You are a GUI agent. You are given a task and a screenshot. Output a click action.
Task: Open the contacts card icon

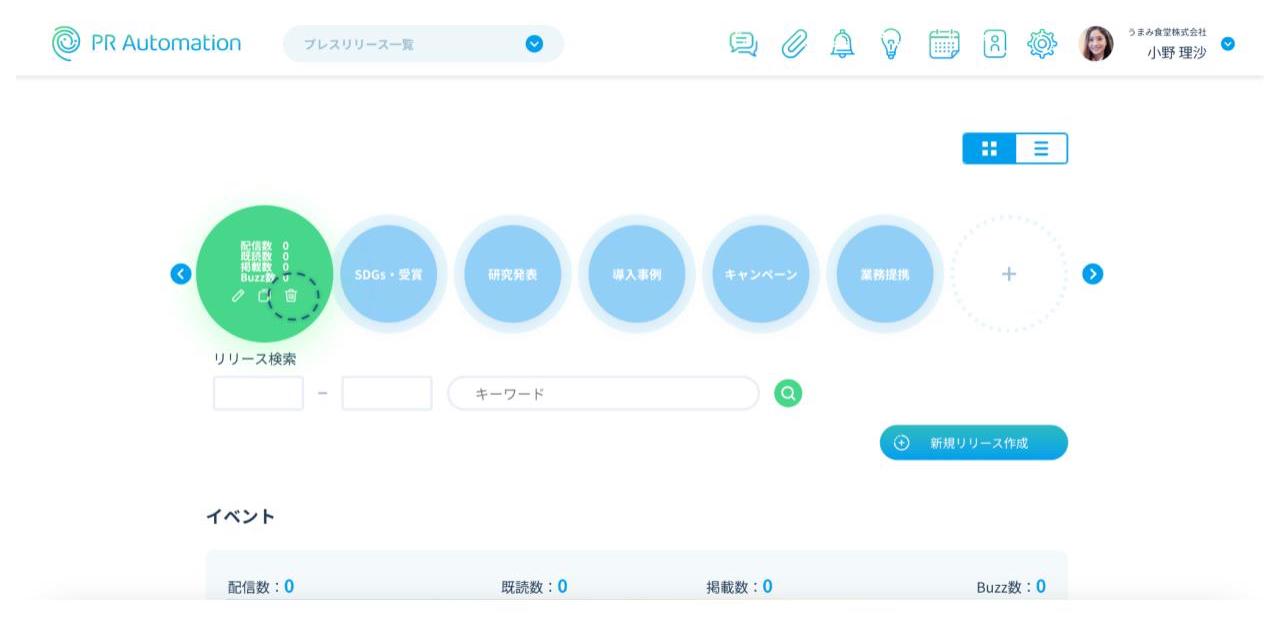coord(994,44)
